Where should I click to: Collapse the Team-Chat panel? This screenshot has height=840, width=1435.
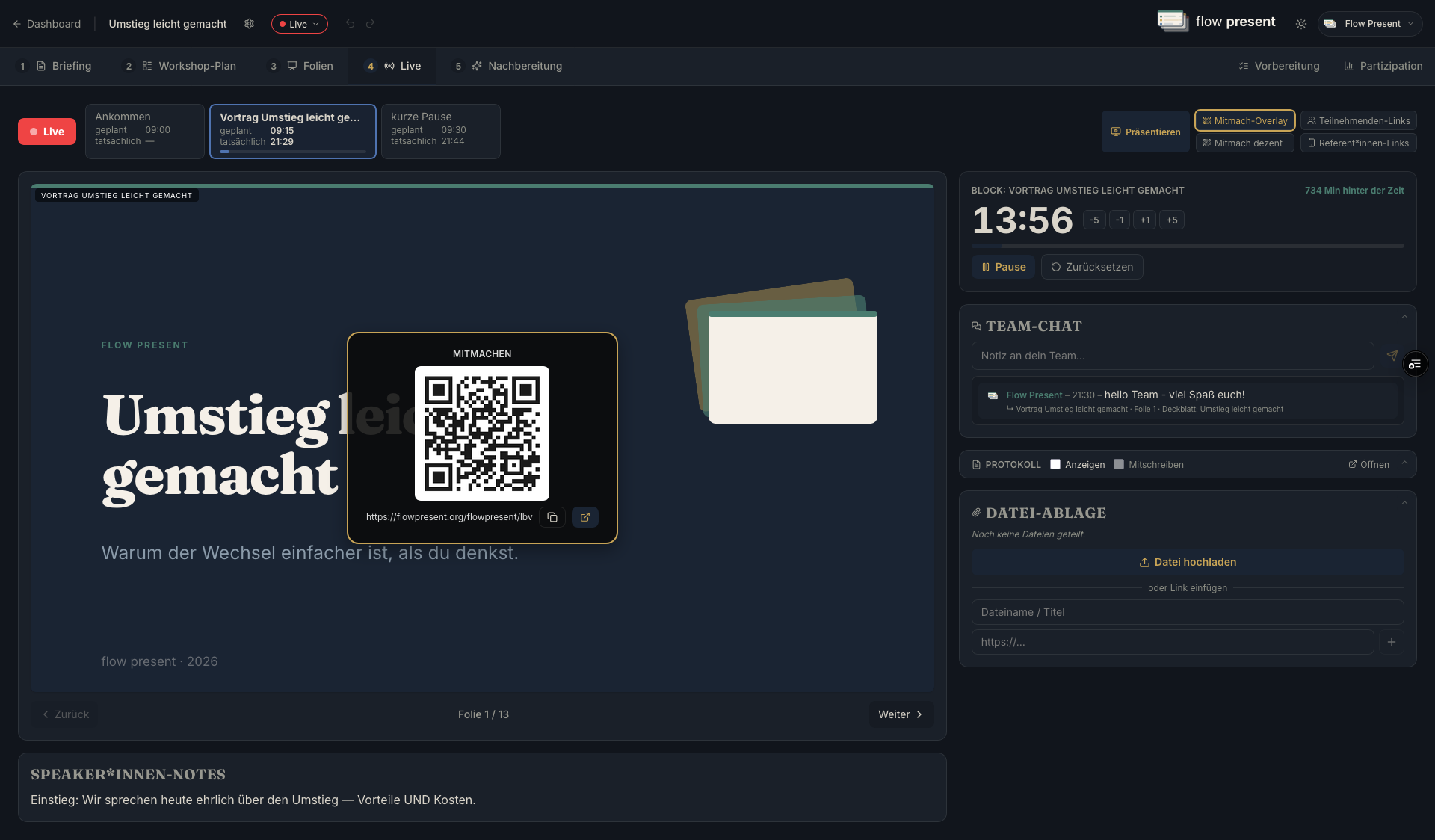1404,317
